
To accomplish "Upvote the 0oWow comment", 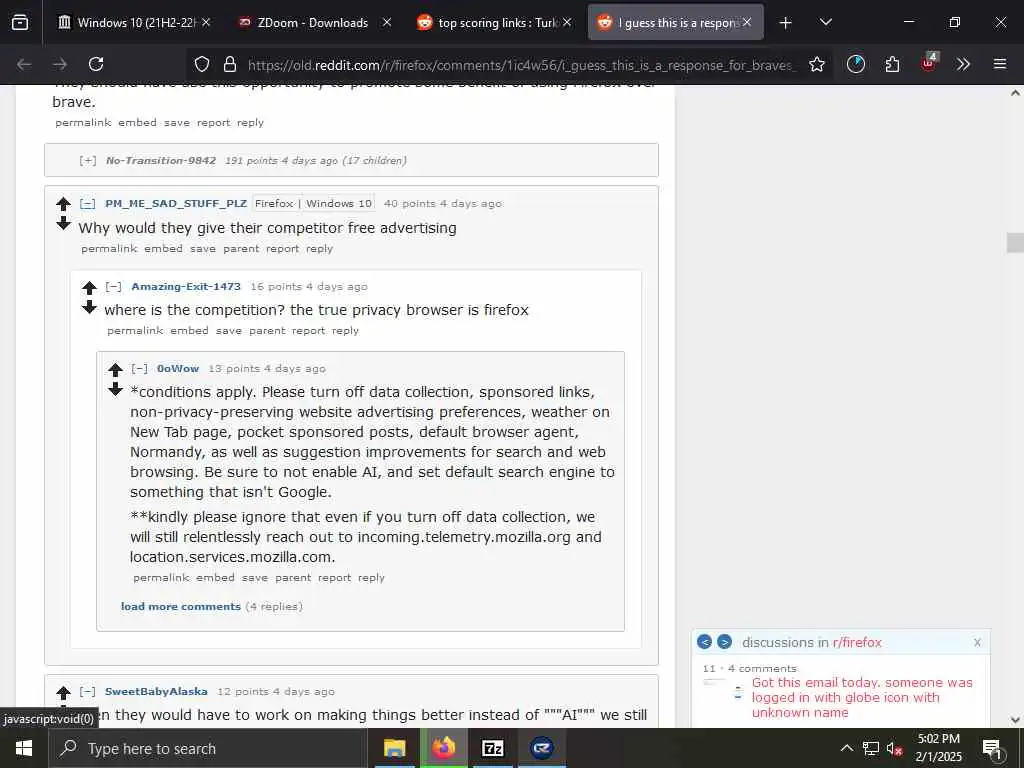I will (x=116, y=370).
